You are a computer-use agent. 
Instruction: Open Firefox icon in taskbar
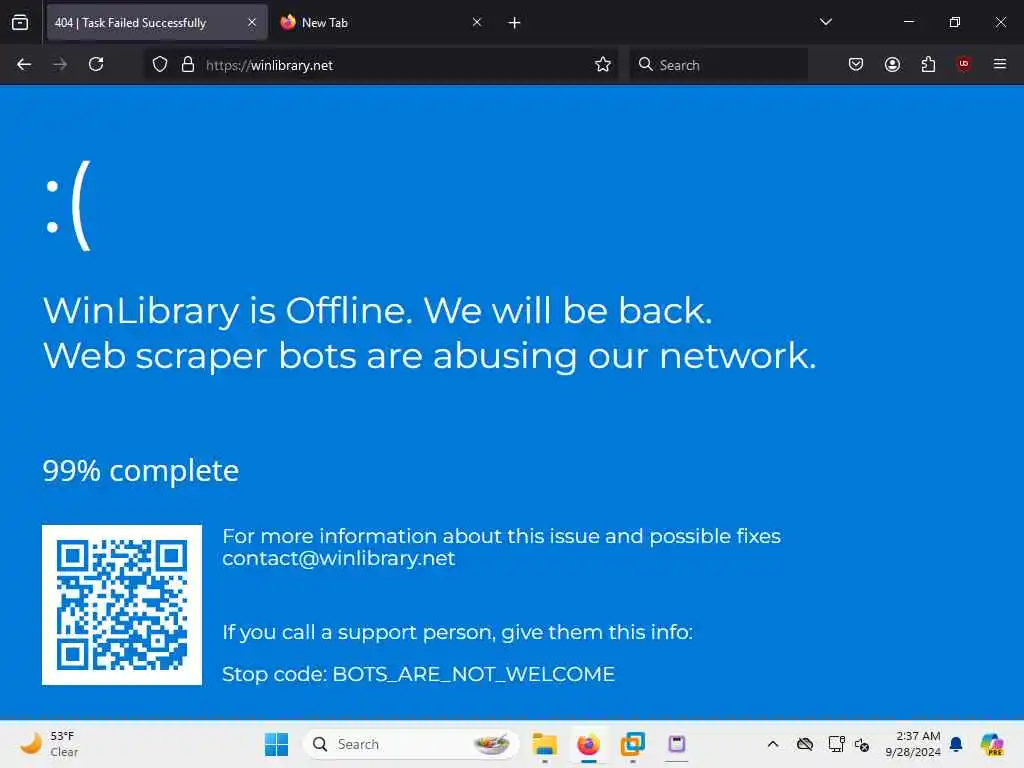pos(588,744)
